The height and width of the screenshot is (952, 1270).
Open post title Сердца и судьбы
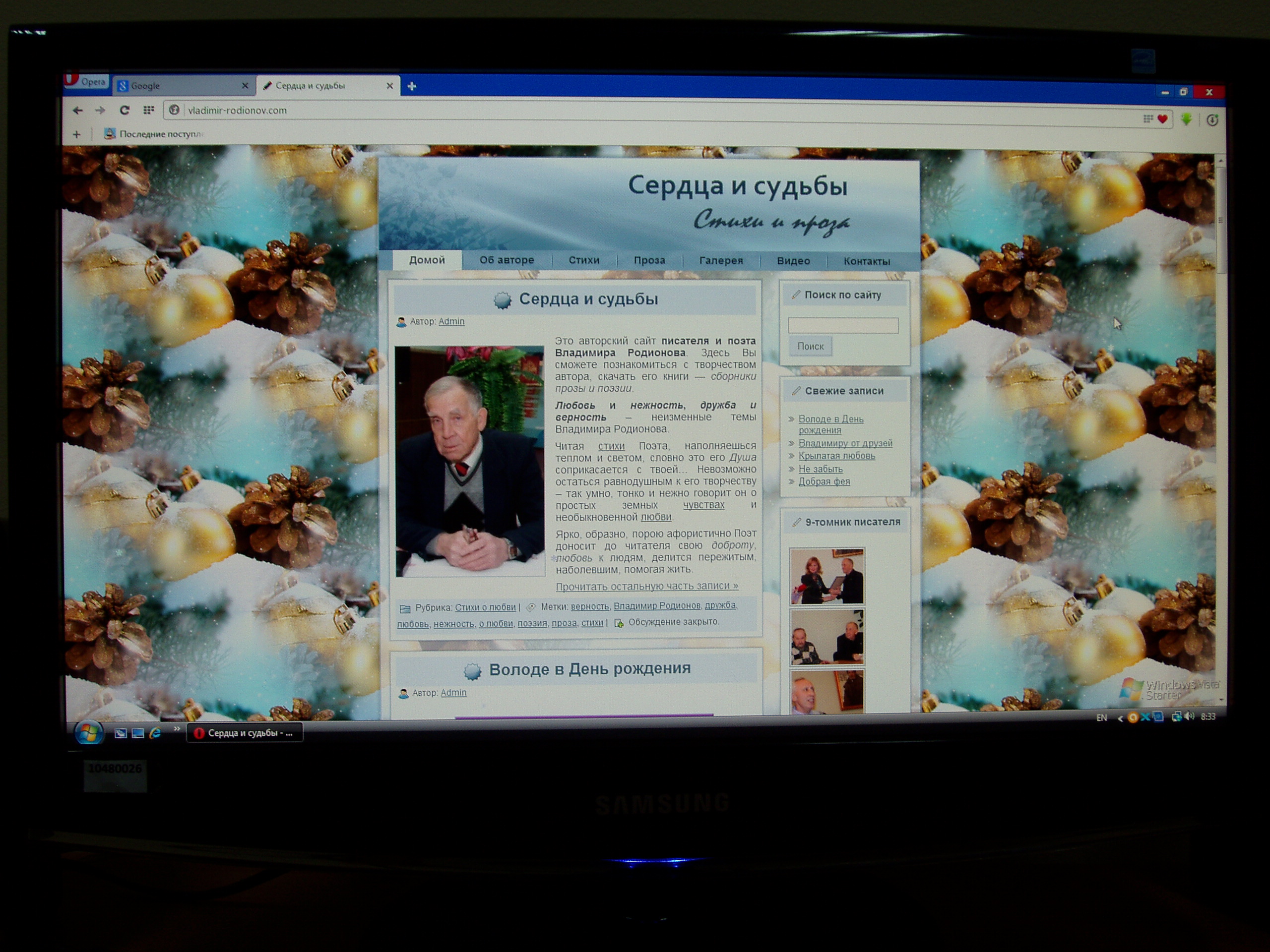[588, 299]
